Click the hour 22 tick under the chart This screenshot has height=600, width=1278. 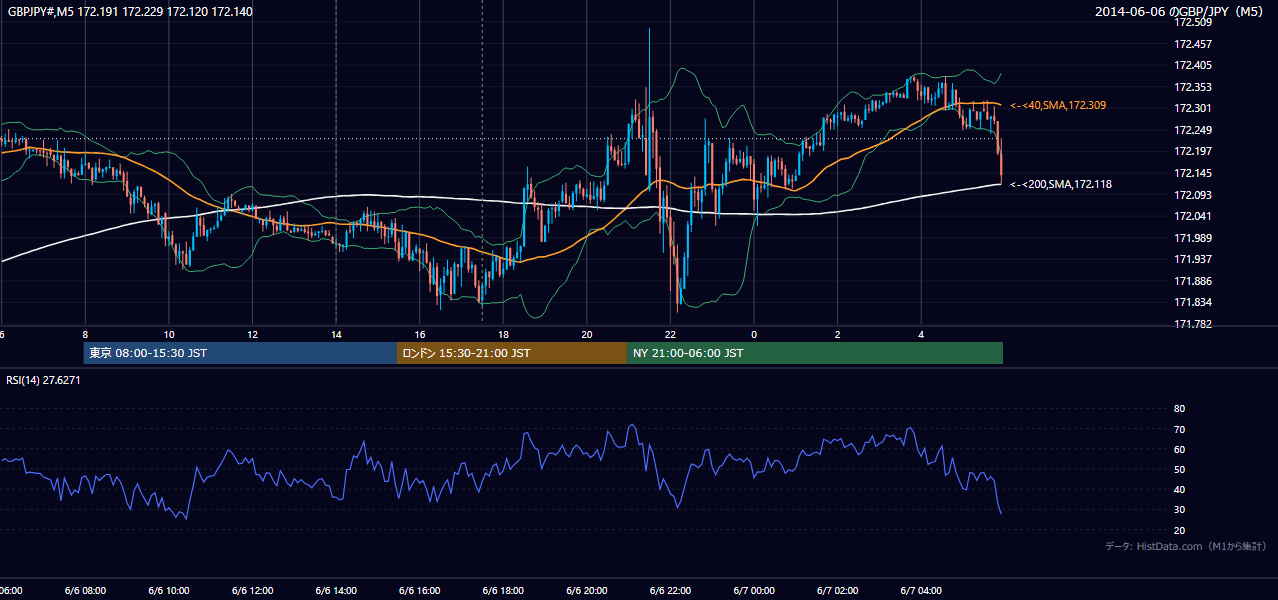(670, 334)
